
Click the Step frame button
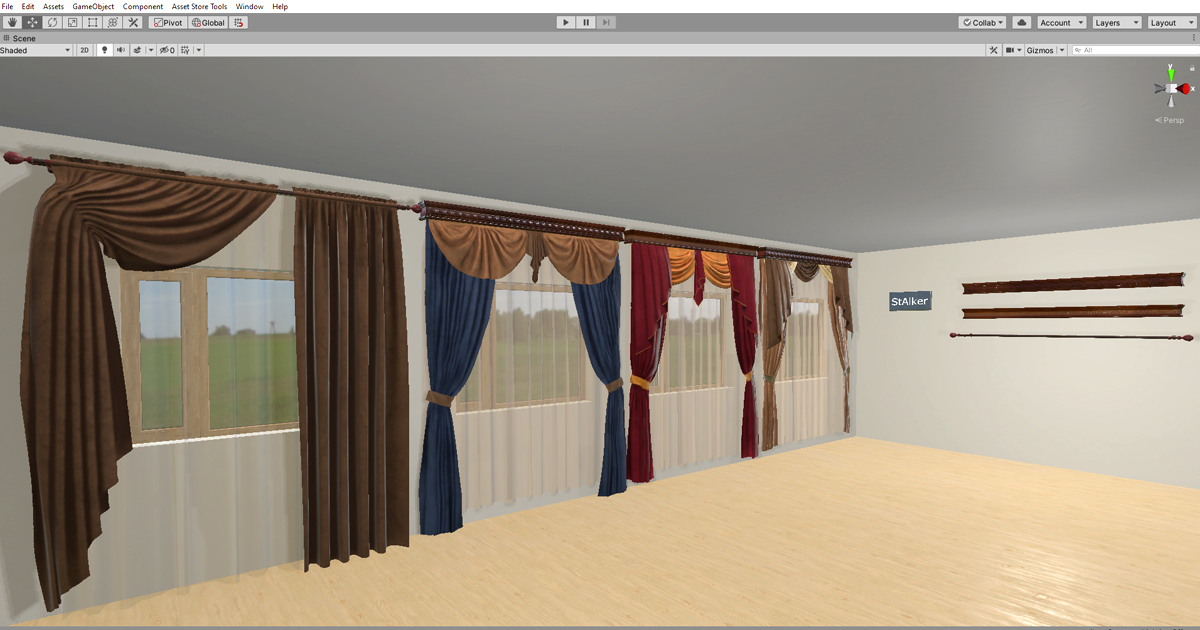tap(607, 22)
